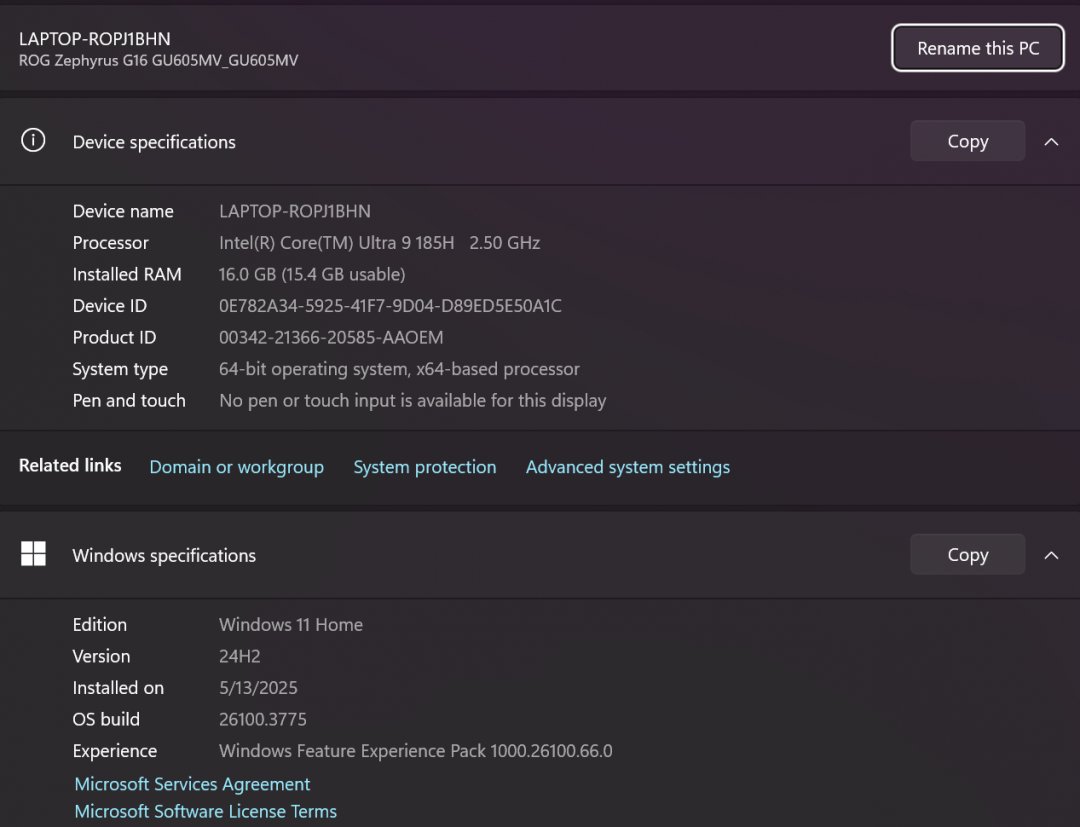Click the Windows logo icon beside Windows specifications
Image resolution: width=1080 pixels, height=827 pixels.
(x=33, y=554)
